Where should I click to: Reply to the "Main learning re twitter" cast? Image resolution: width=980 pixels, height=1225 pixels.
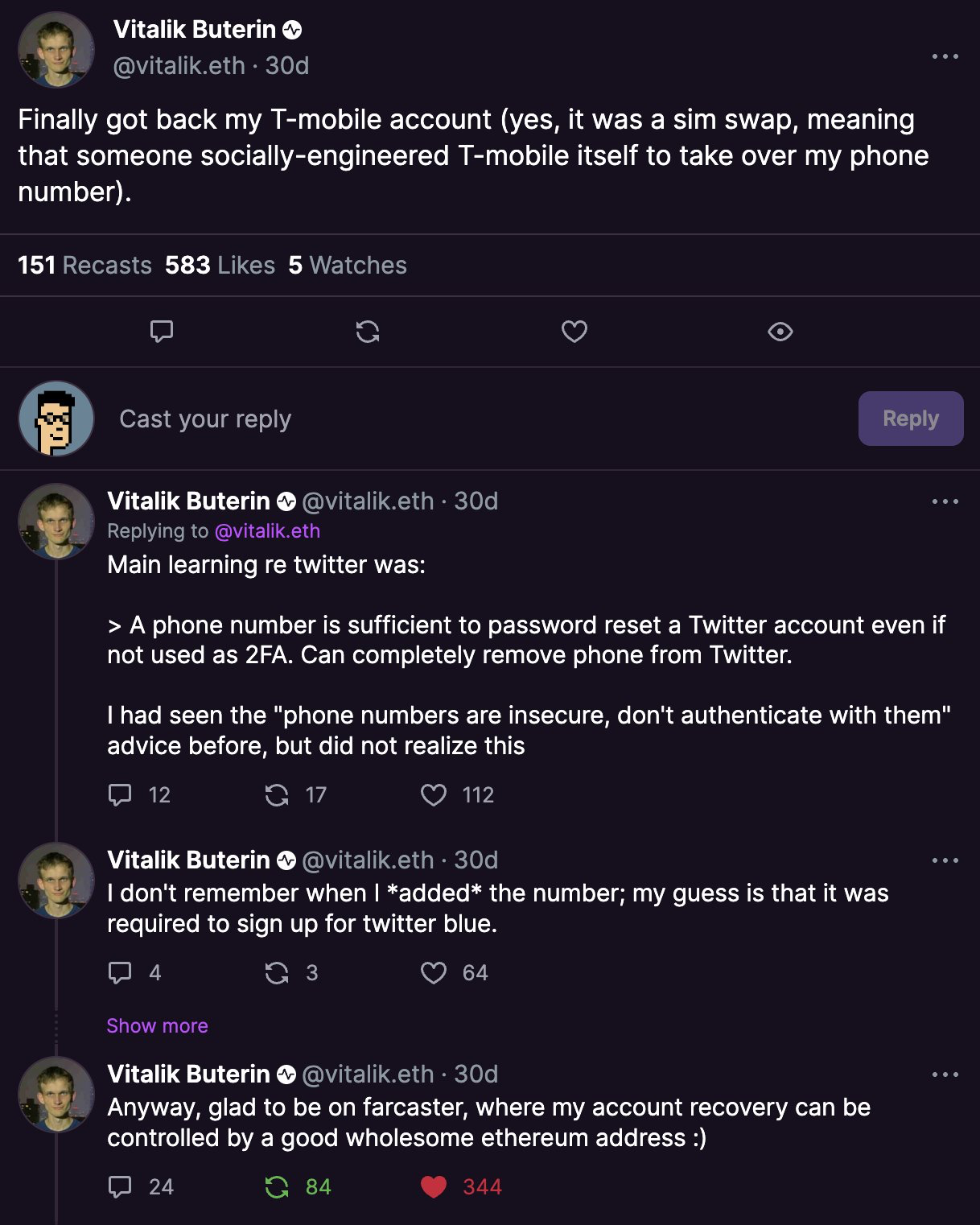[120, 795]
